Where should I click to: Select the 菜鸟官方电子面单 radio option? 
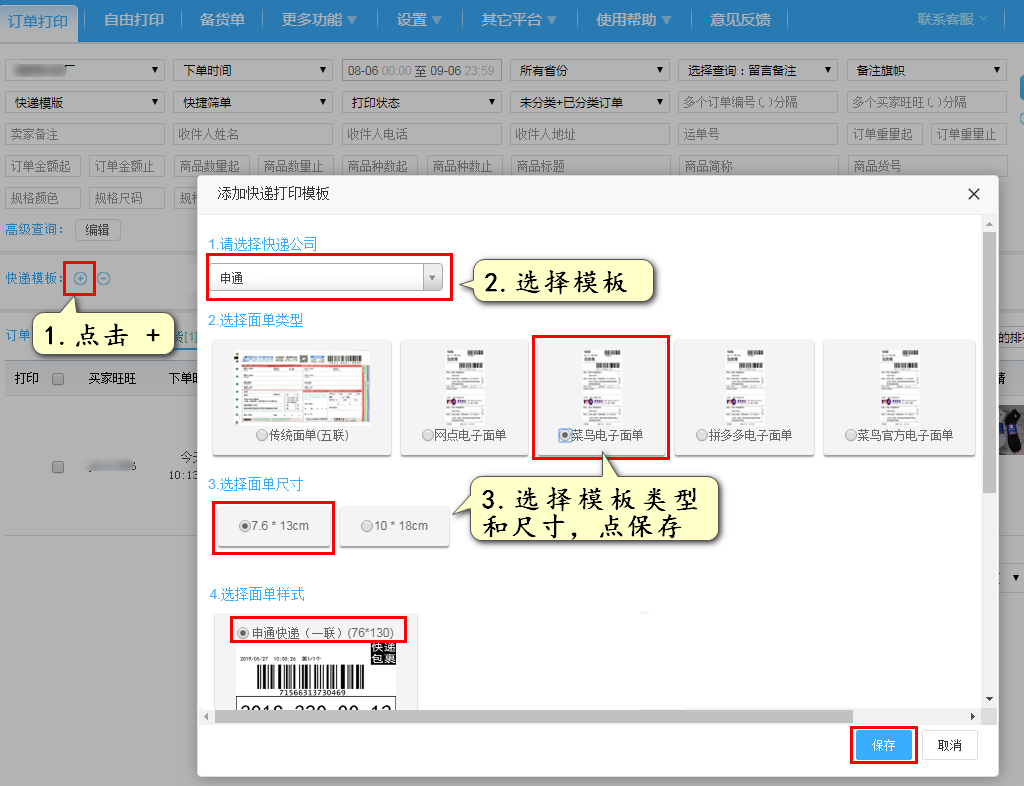click(x=851, y=435)
